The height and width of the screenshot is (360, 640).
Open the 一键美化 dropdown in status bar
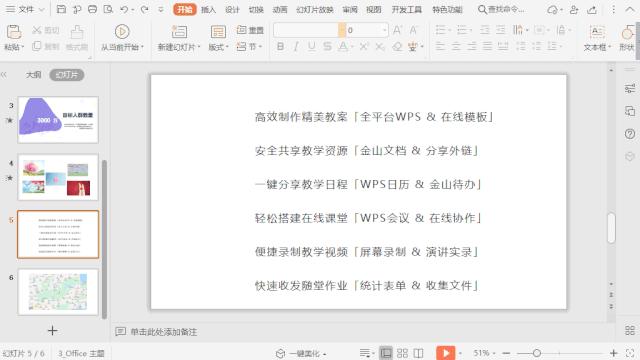tap(324, 353)
